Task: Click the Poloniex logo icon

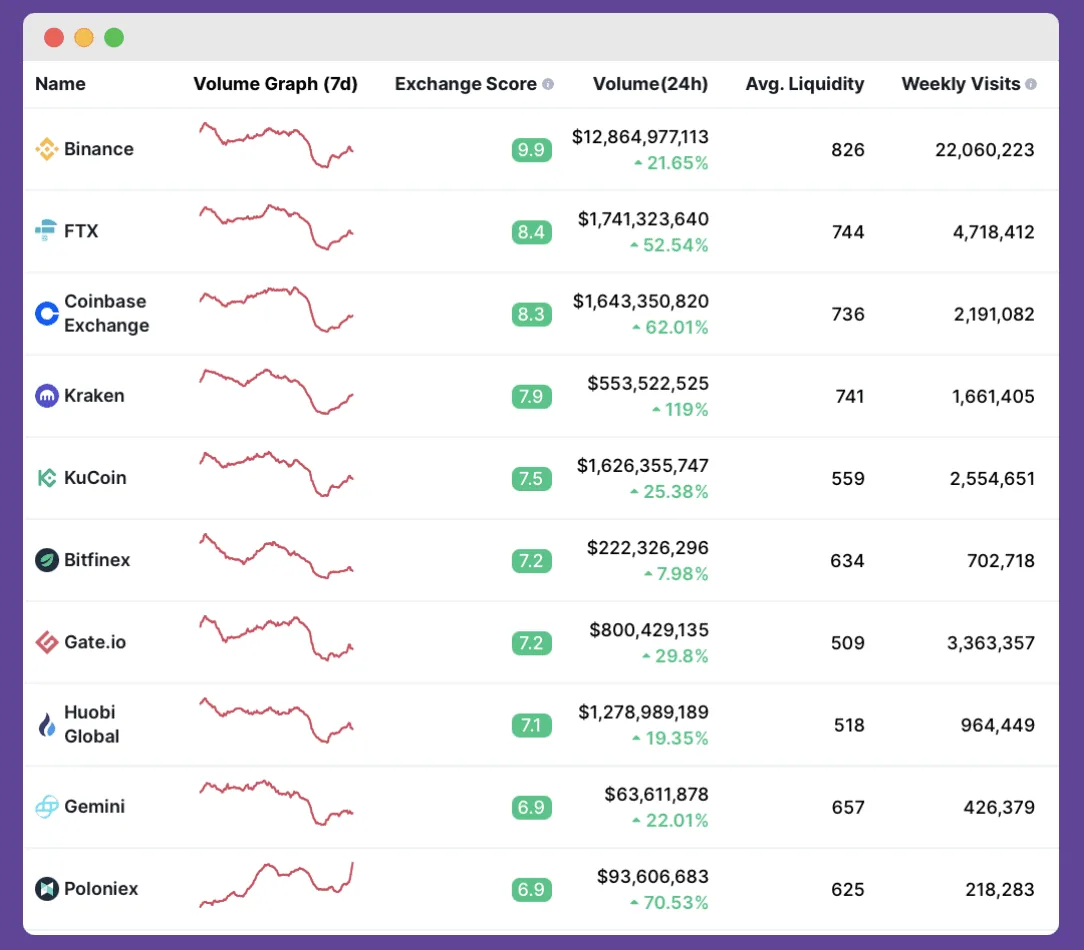Action: click(45, 888)
